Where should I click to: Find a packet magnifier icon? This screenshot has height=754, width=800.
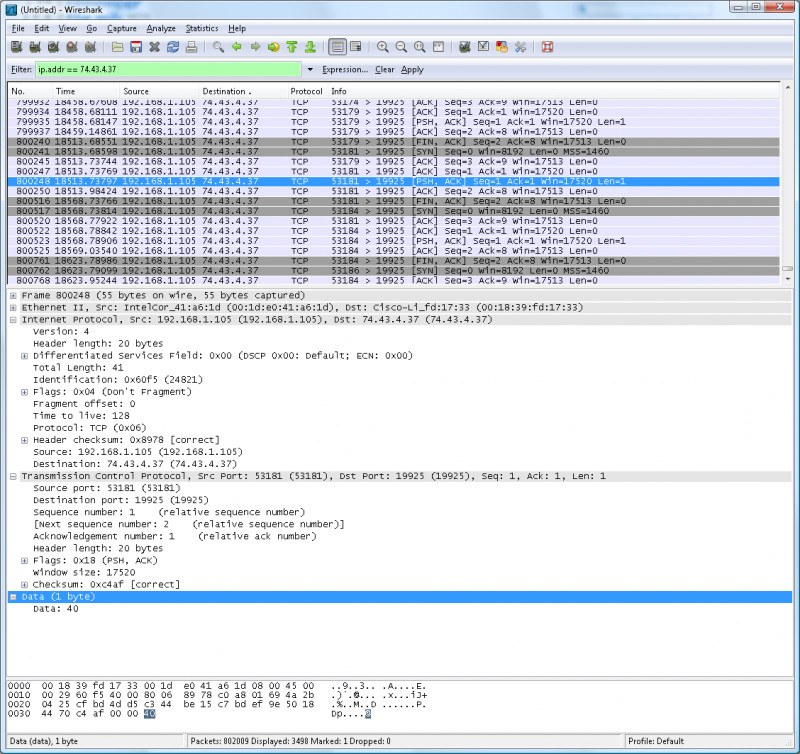pos(218,47)
